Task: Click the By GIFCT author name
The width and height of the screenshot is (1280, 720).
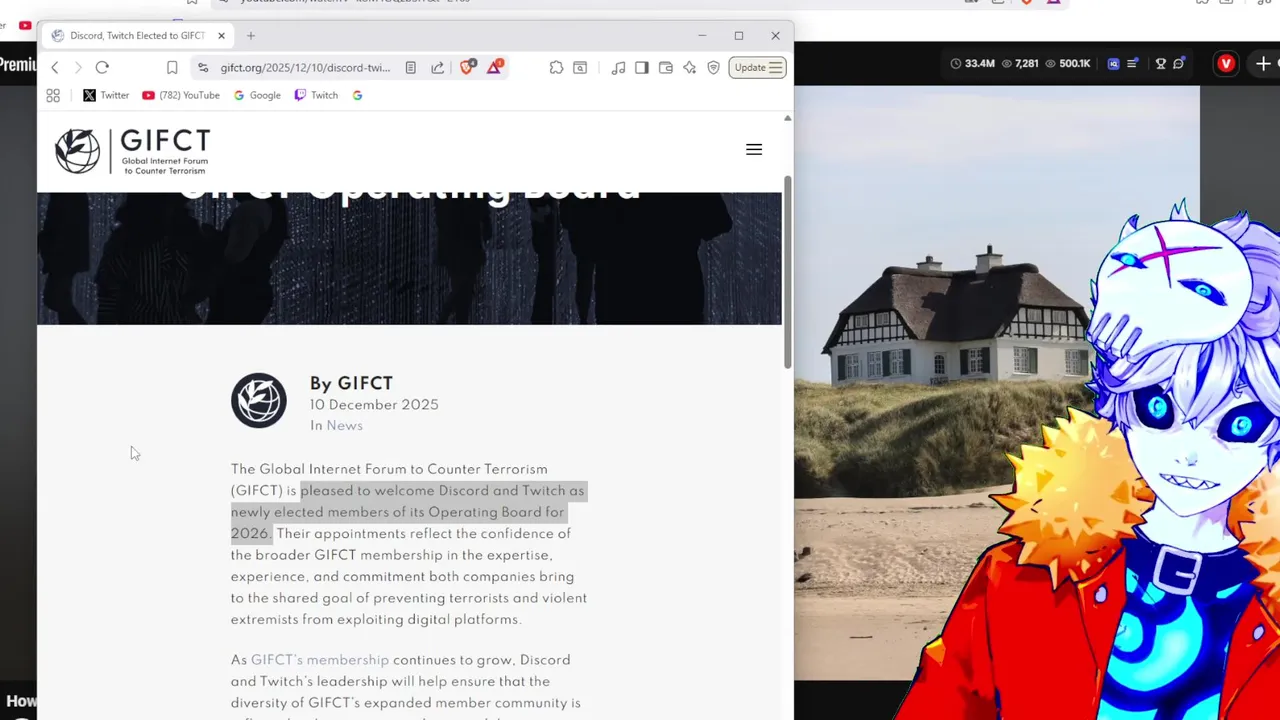Action: (x=351, y=384)
